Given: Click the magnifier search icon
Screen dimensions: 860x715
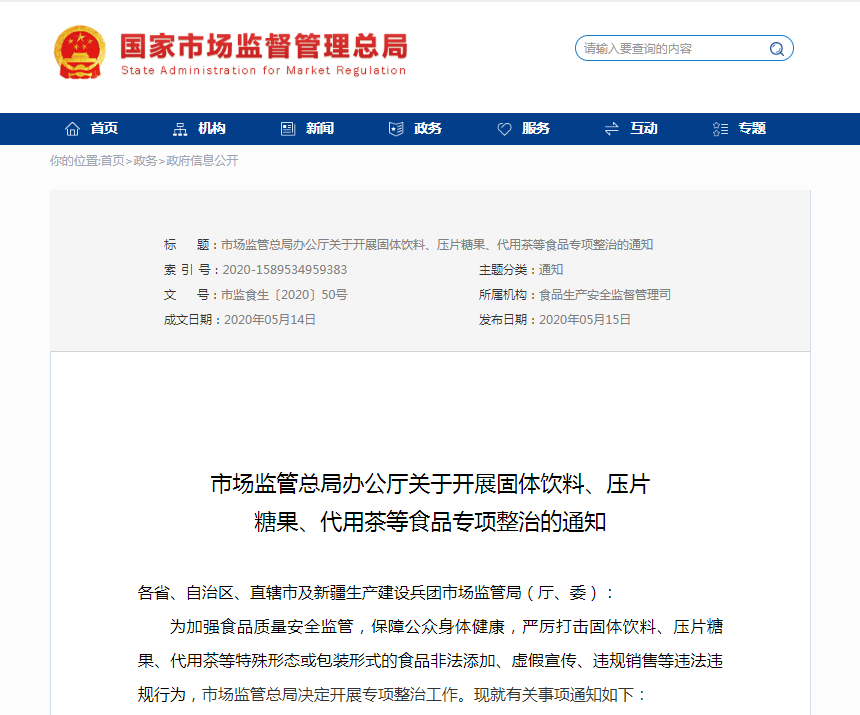Looking at the screenshot, I should click(776, 49).
